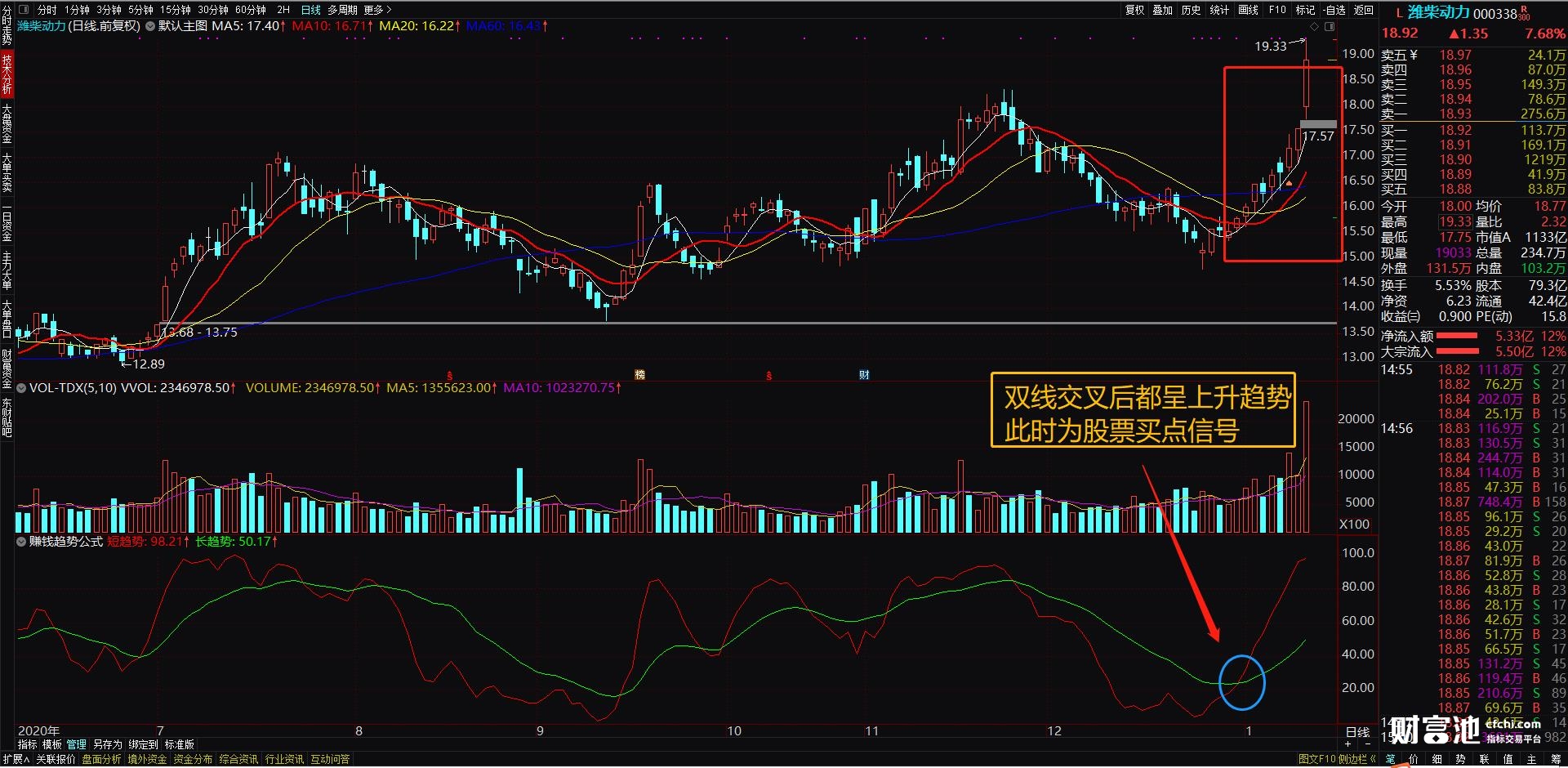The image size is (1568, 768).
Task: Click the 指标 indicator link below chart
Action: click(x=28, y=744)
